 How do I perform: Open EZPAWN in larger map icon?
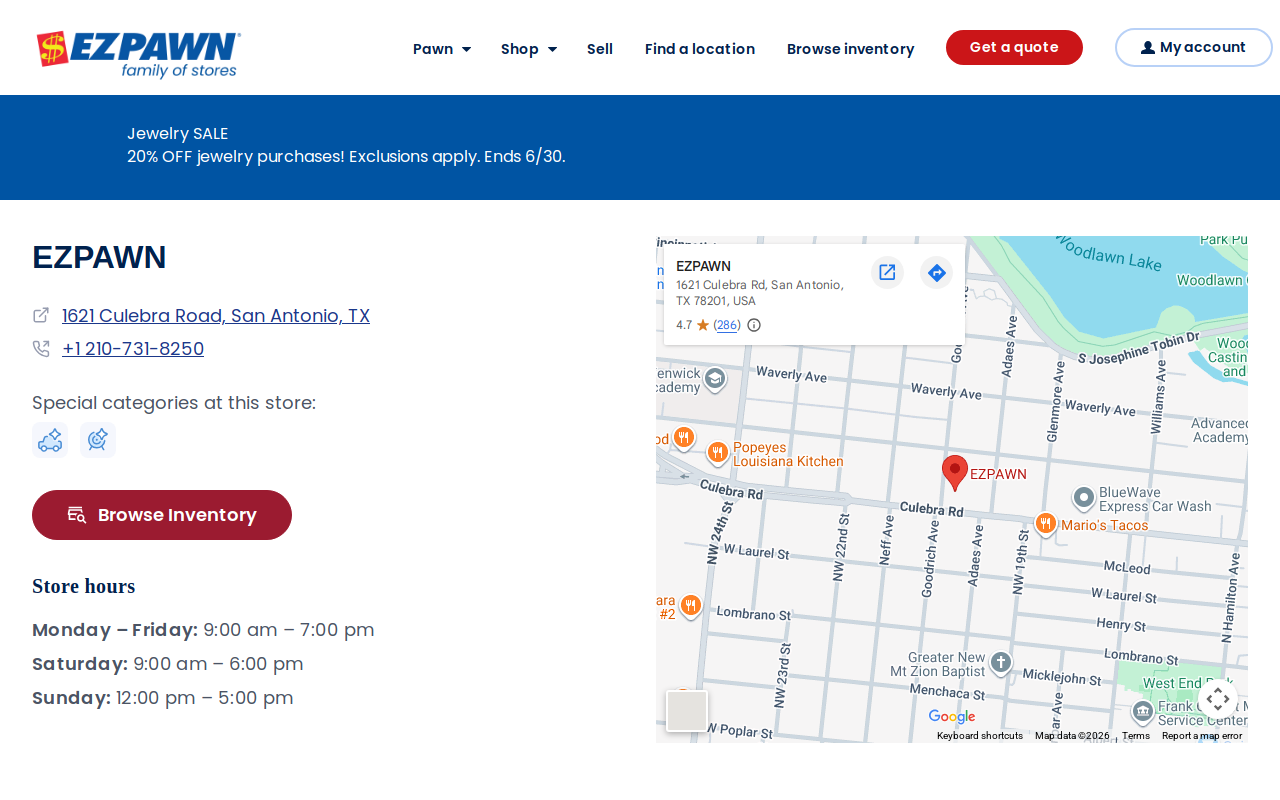[x=887, y=272]
